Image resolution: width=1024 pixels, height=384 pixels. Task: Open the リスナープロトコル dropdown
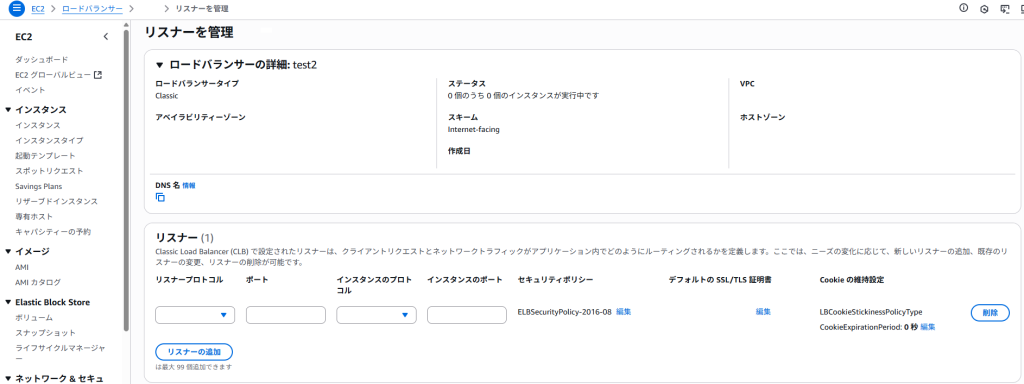[195, 315]
